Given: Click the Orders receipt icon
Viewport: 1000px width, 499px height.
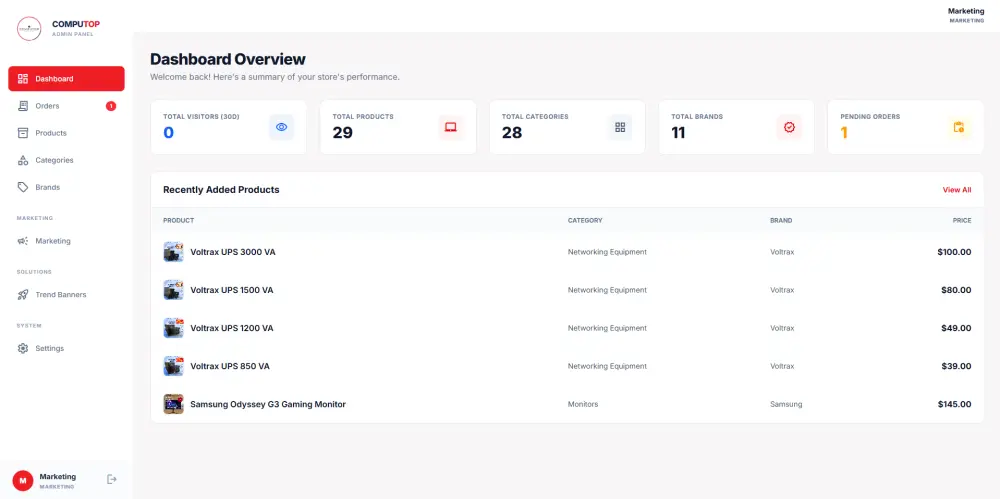Looking at the screenshot, I should click(23, 106).
